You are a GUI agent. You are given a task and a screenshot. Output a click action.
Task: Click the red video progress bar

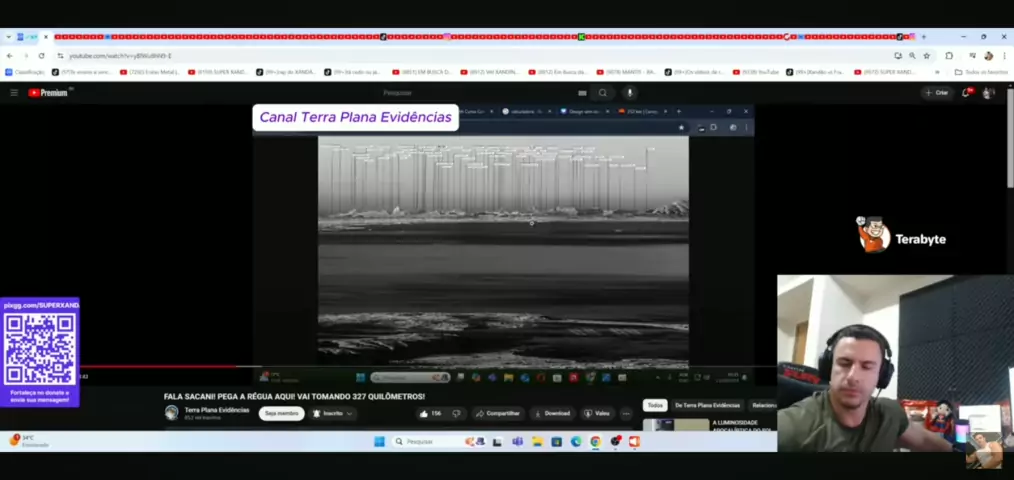pyautogui.click(x=160, y=366)
